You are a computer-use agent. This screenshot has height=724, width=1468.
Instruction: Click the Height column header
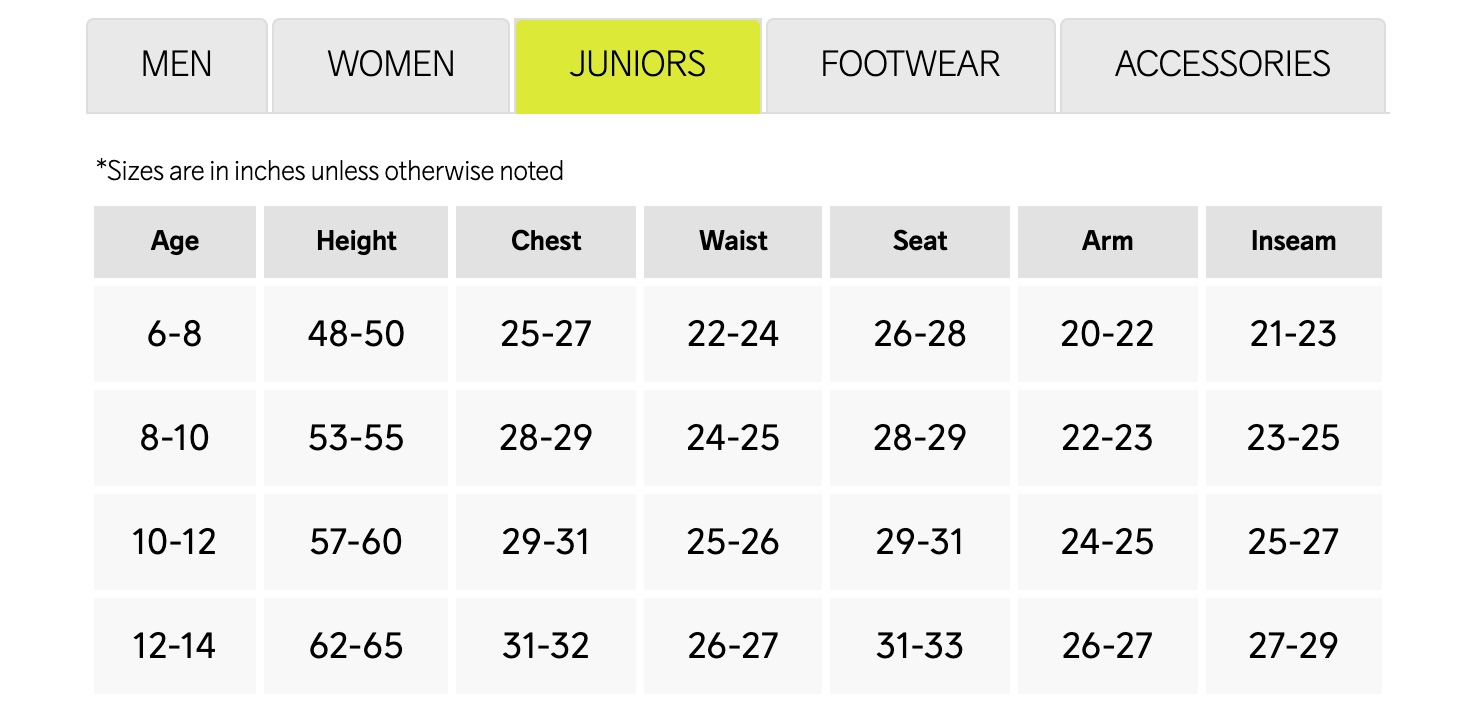pos(356,241)
